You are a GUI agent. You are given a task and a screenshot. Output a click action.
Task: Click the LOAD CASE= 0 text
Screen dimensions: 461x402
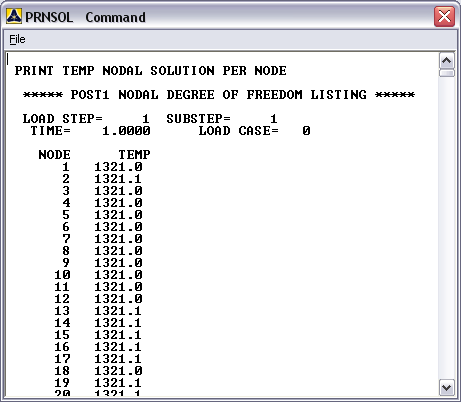254,131
